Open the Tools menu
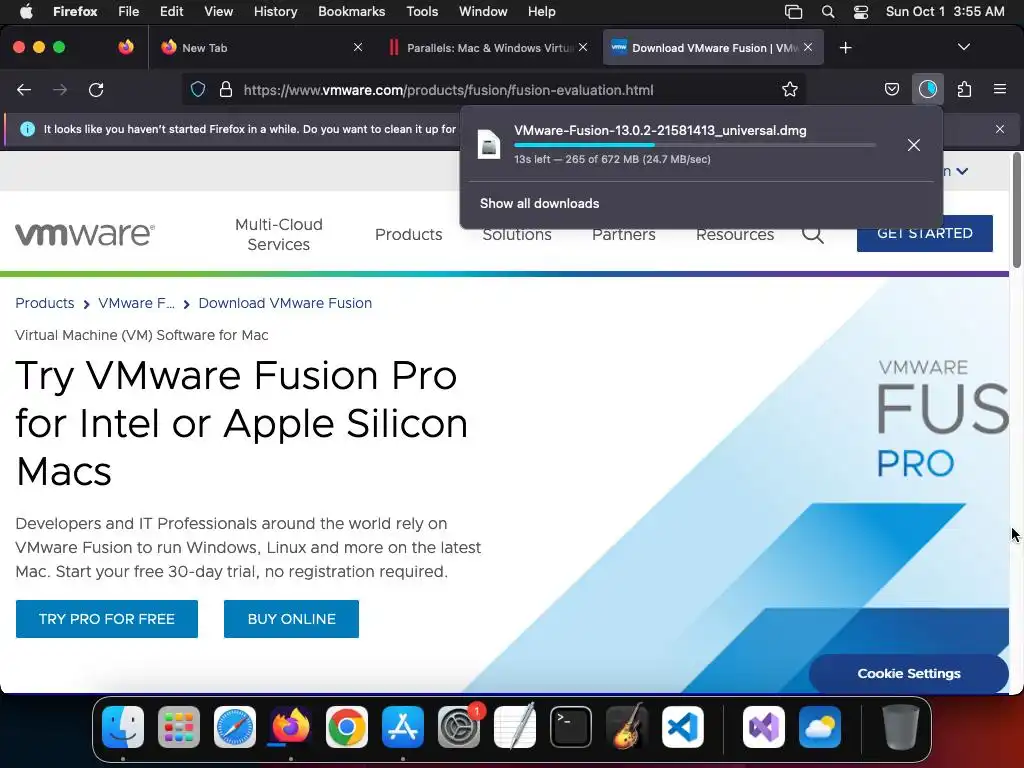 coord(422,11)
